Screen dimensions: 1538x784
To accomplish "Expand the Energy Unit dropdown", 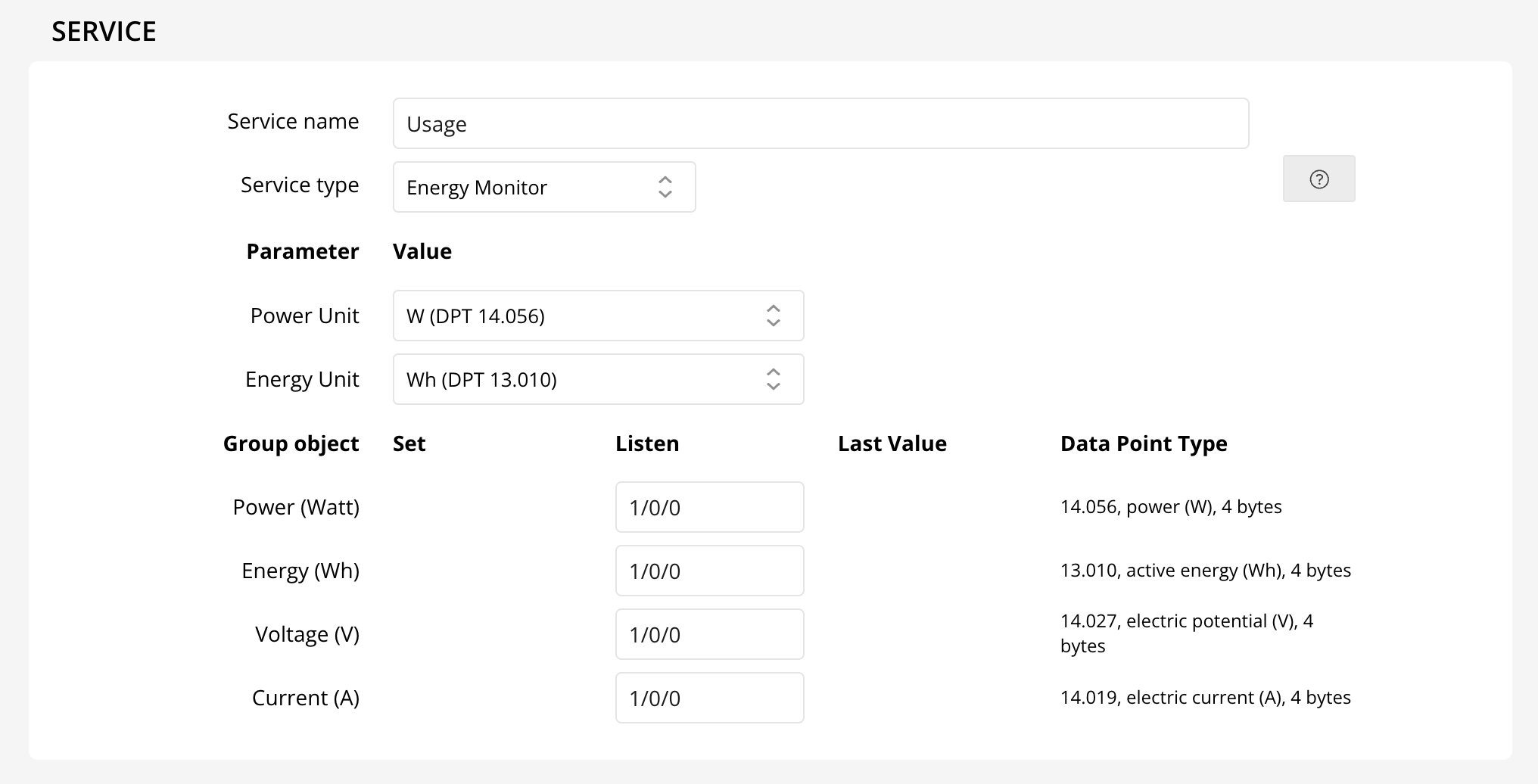I will pos(597,379).
